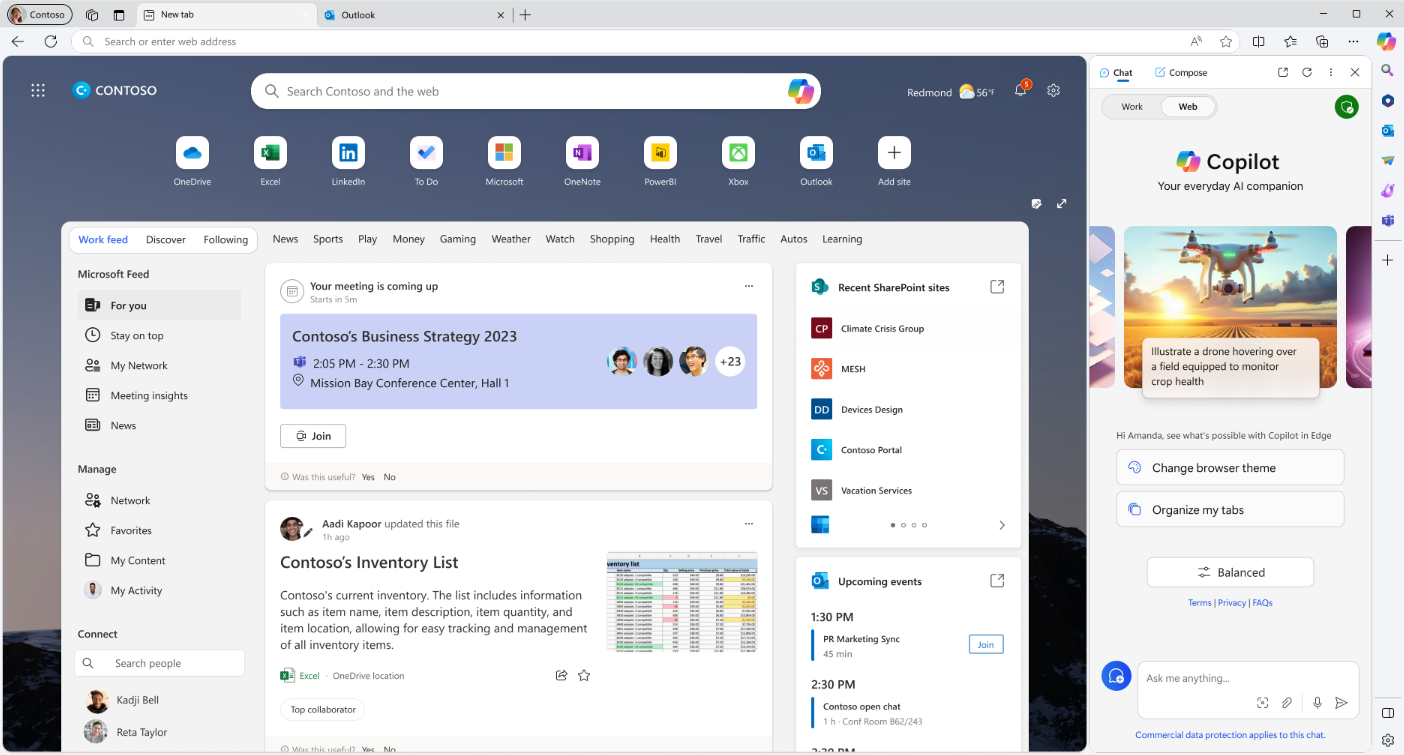The image size is (1404, 755).
Task: Go to next SharePoint sites page arrow
Action: [1002, 525]
